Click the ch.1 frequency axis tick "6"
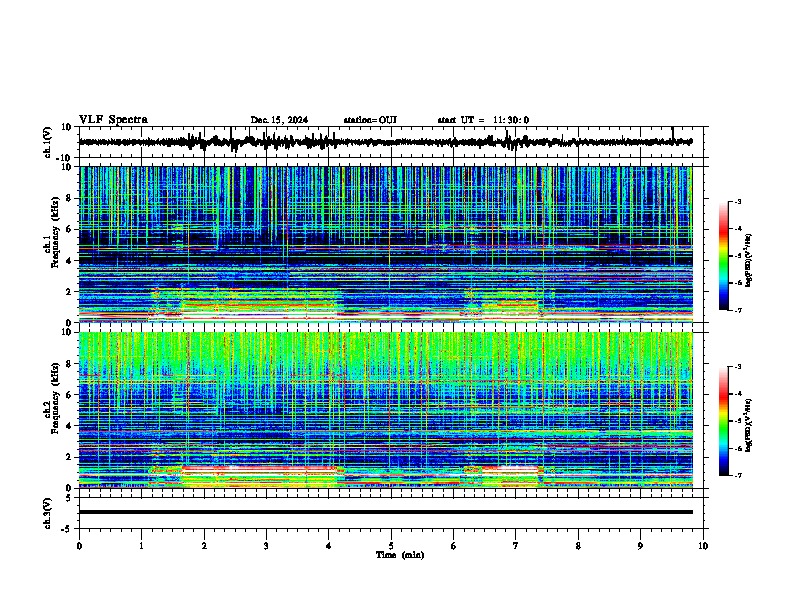Viewport: 792px width, 612px height. pyautogui.click(x=69, y=229)
